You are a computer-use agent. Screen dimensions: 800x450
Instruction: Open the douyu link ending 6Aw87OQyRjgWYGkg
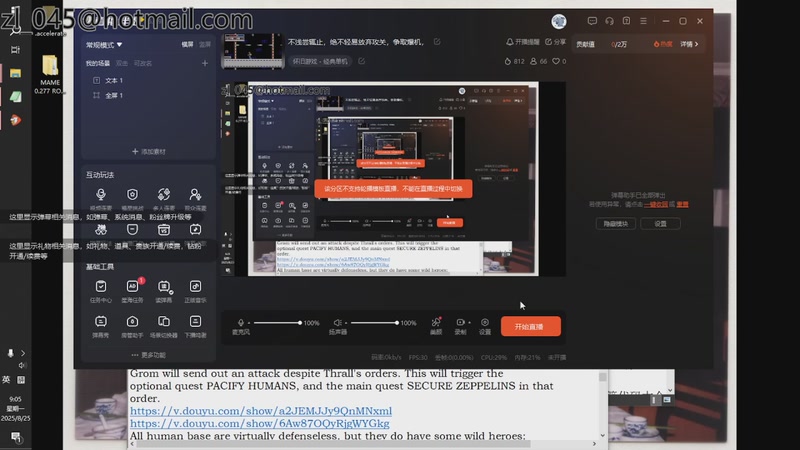coord(260,423)
